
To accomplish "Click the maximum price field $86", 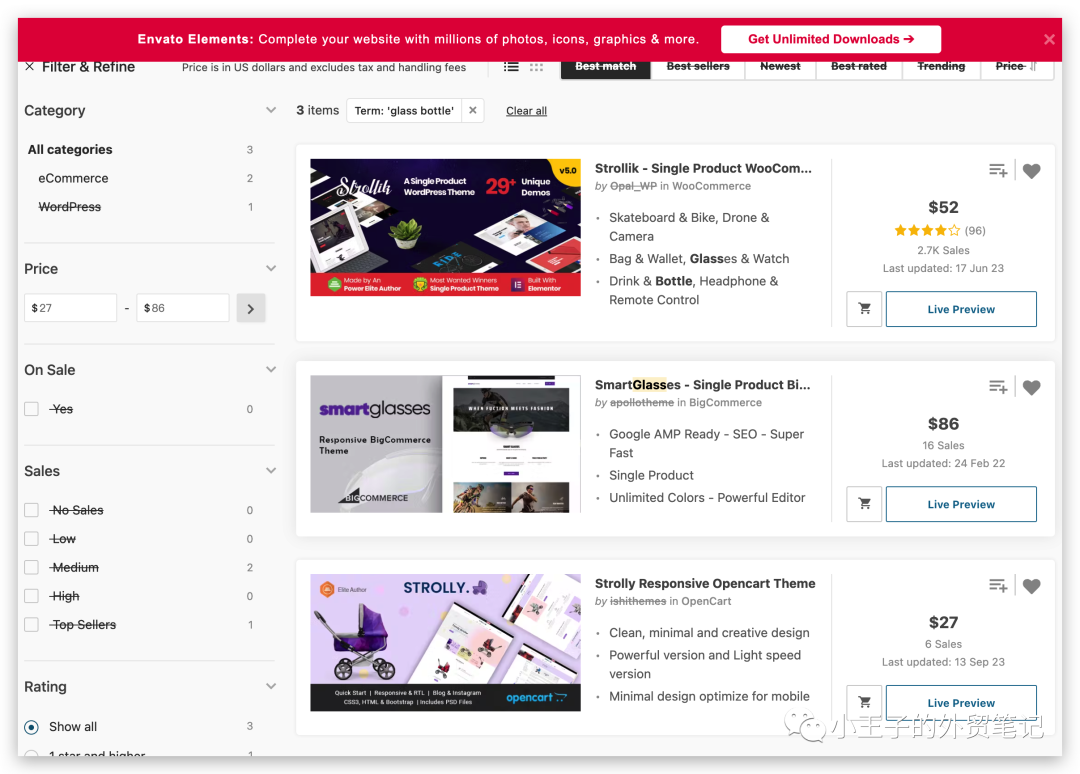I will tap(183, 308).
